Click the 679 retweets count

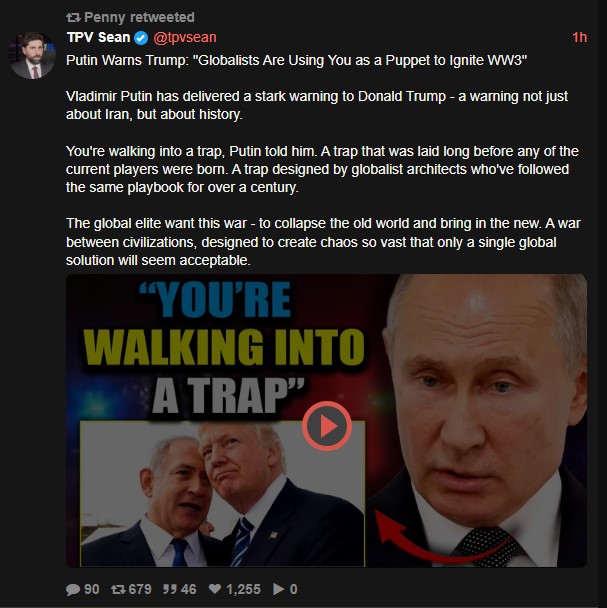[140, 589]
